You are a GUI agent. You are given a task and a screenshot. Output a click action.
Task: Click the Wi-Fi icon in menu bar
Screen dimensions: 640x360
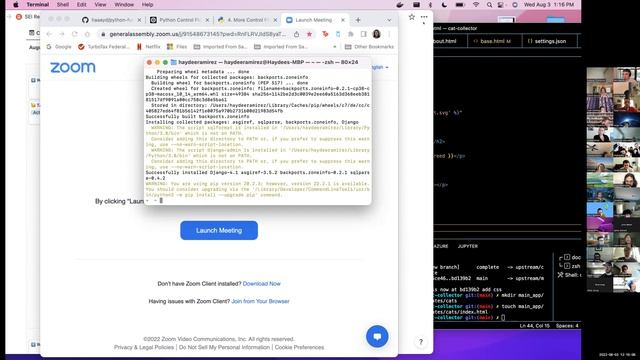click(476, 5)
